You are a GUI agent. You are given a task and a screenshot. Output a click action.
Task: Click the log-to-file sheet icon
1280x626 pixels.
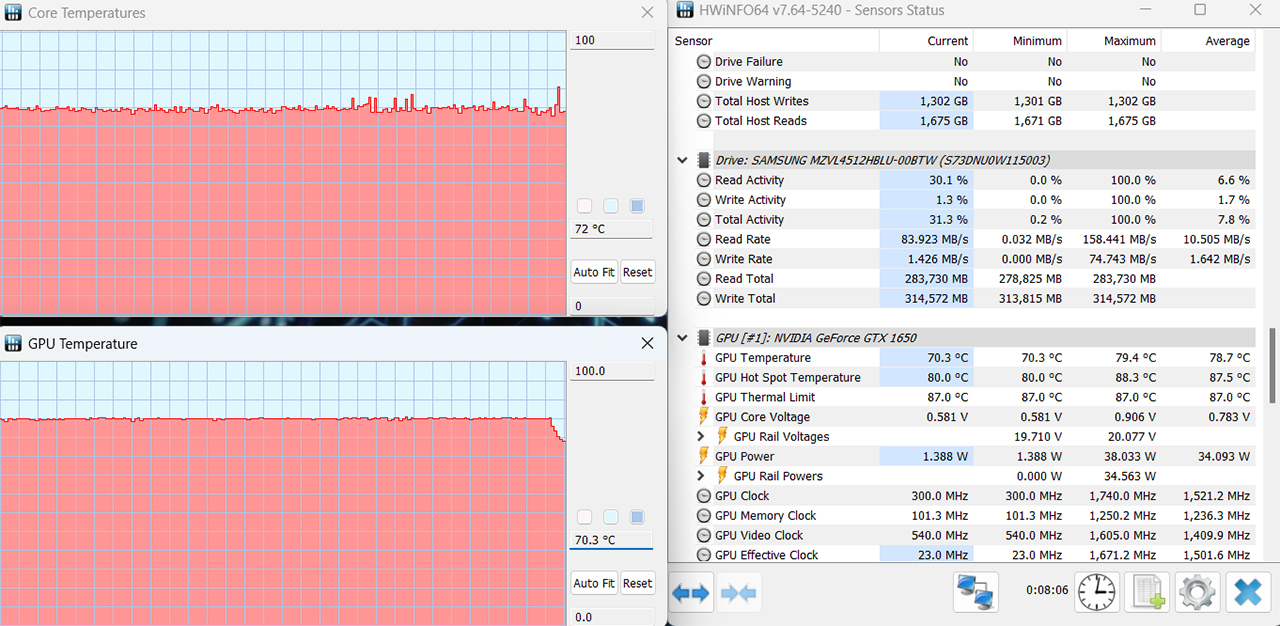[1146, 593]
